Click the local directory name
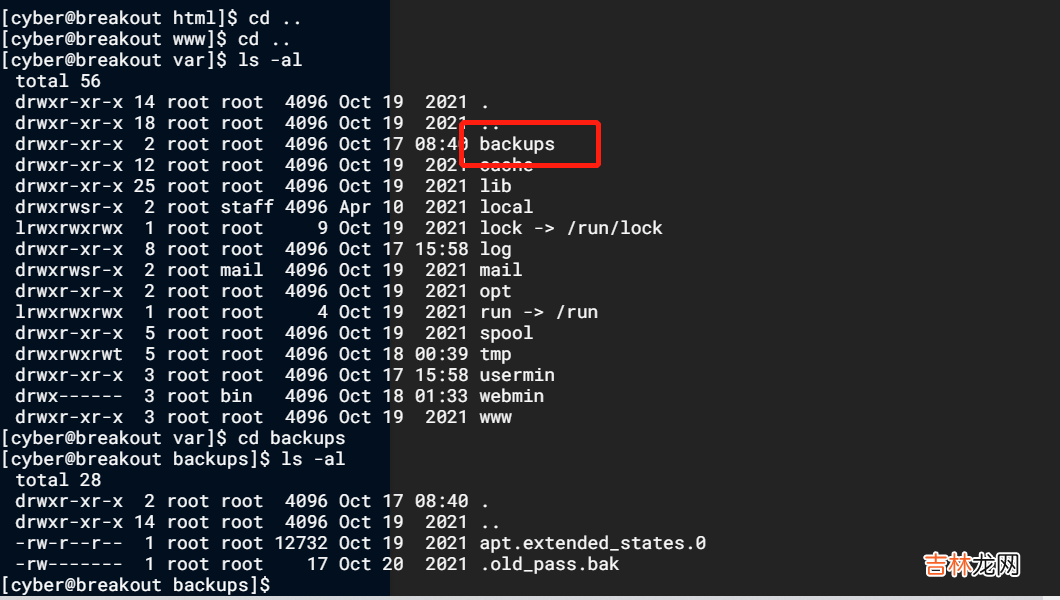This screenshot has height=600, width=1060. click(x=506, y=207)
